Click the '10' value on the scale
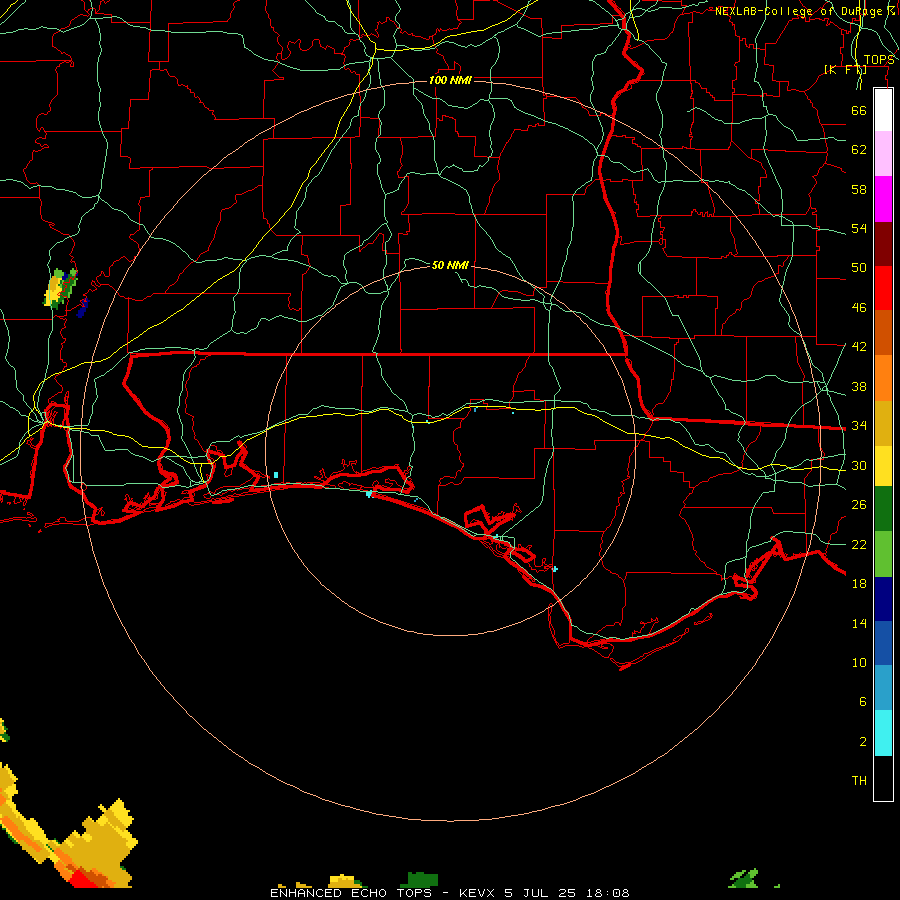 tap(859, 663)
